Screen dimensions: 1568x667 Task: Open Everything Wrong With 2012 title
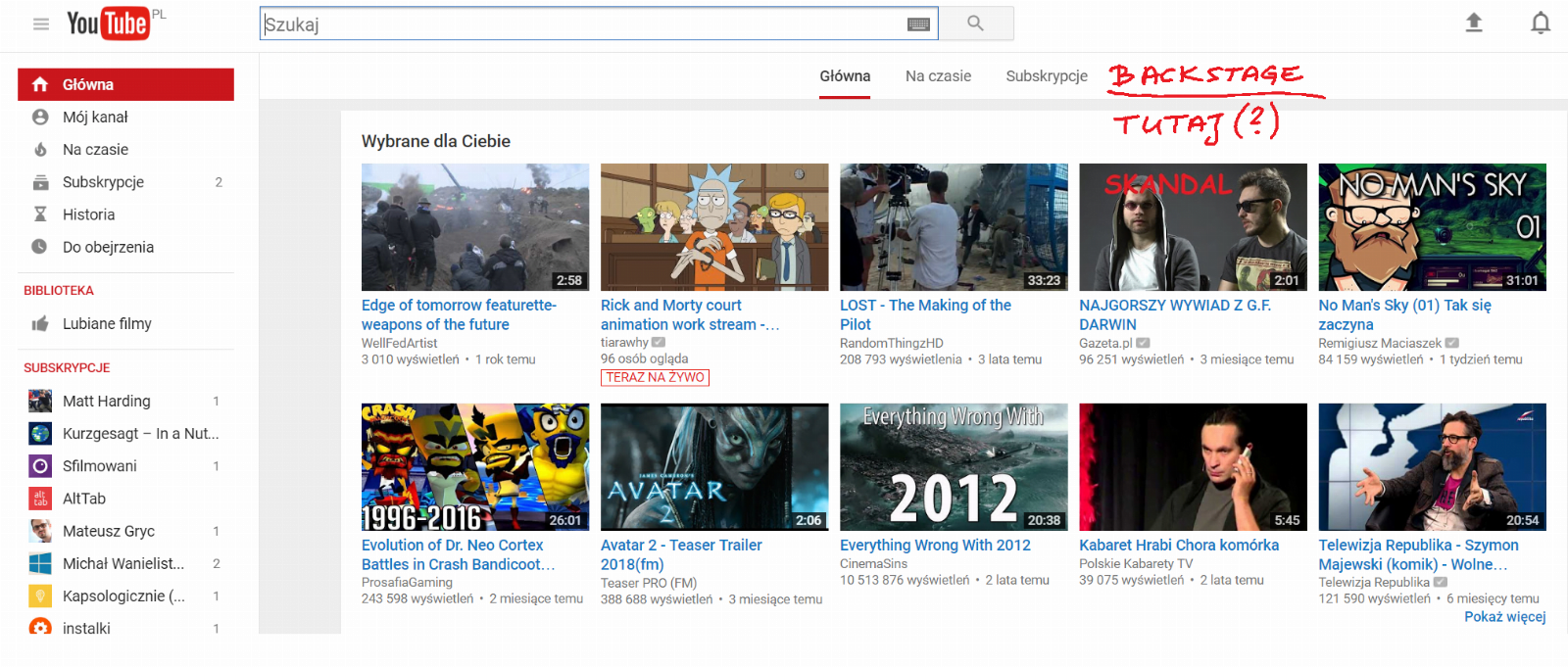(935, 546)
